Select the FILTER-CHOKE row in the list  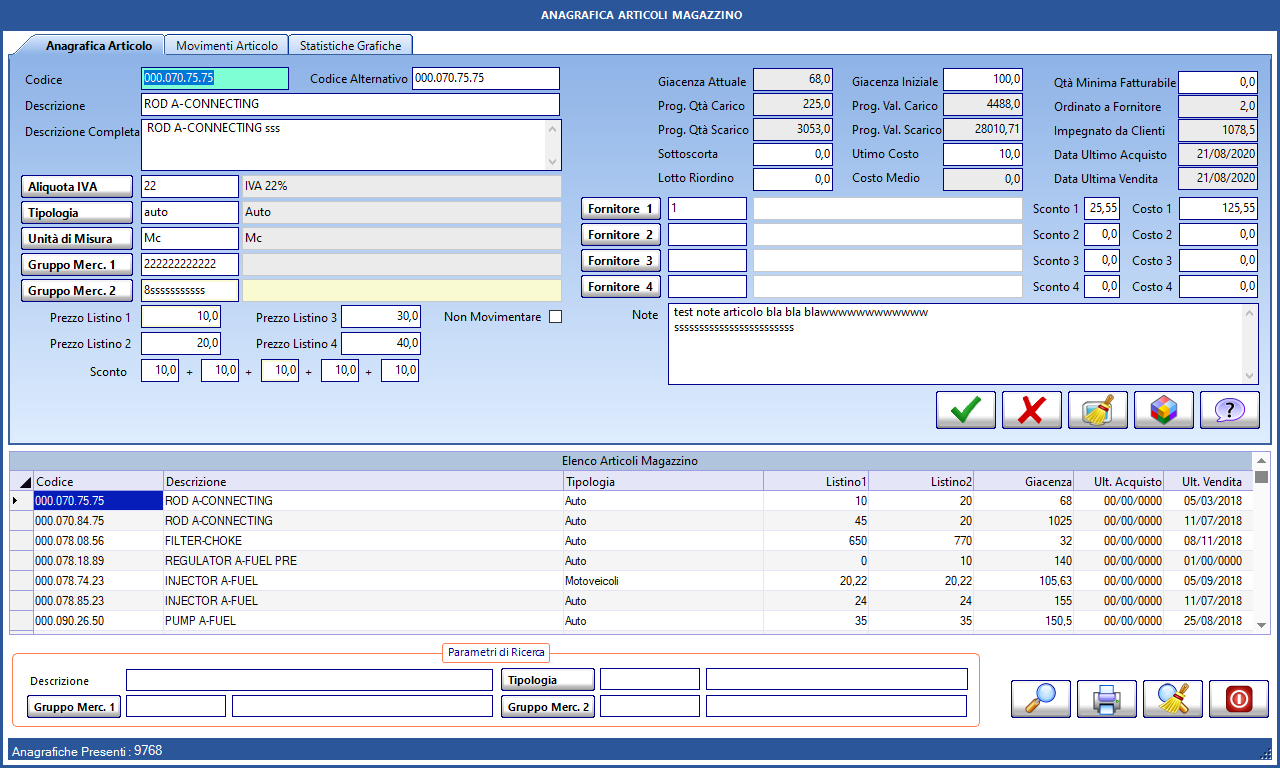tap(300, 541)
